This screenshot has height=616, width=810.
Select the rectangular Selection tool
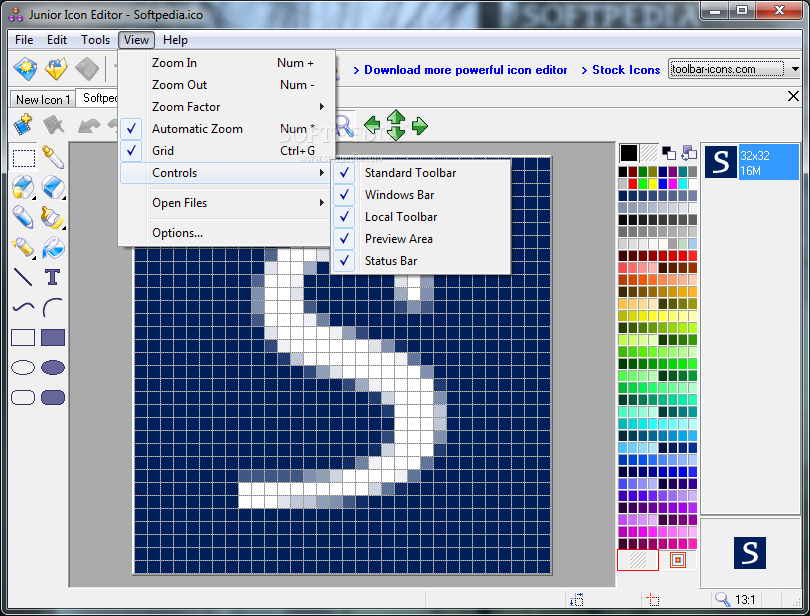pyautogui.click(x=24, y=158)
